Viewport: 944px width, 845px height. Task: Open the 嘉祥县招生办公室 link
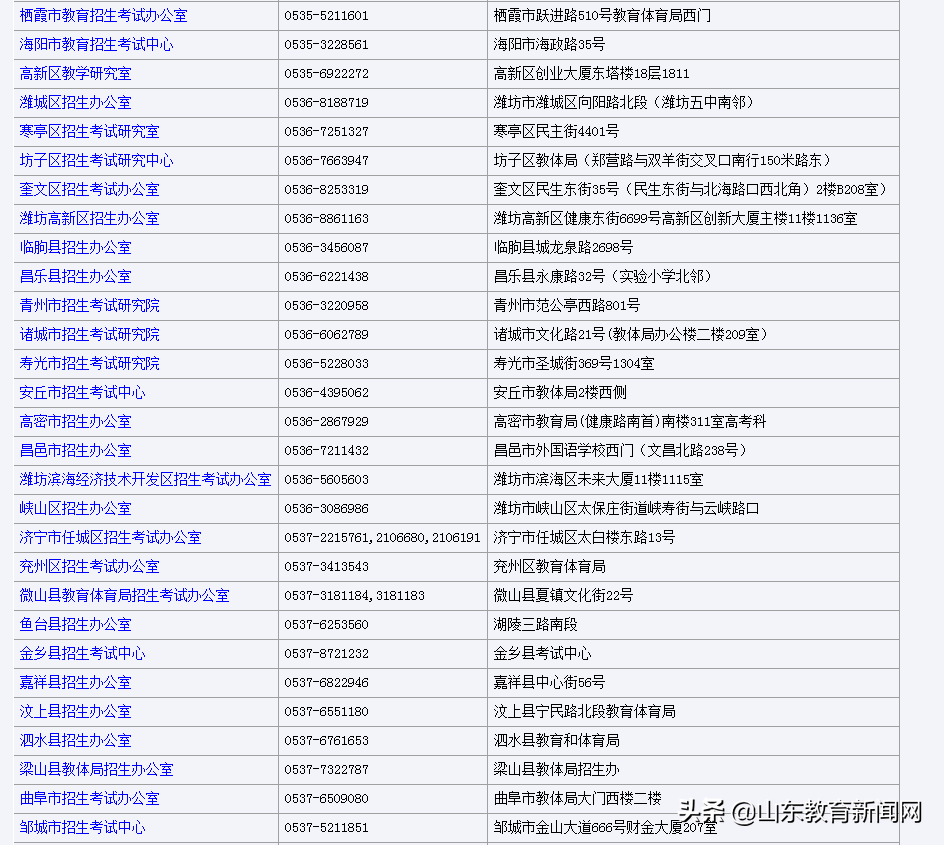pyautogui.click(x=75, y=682)
